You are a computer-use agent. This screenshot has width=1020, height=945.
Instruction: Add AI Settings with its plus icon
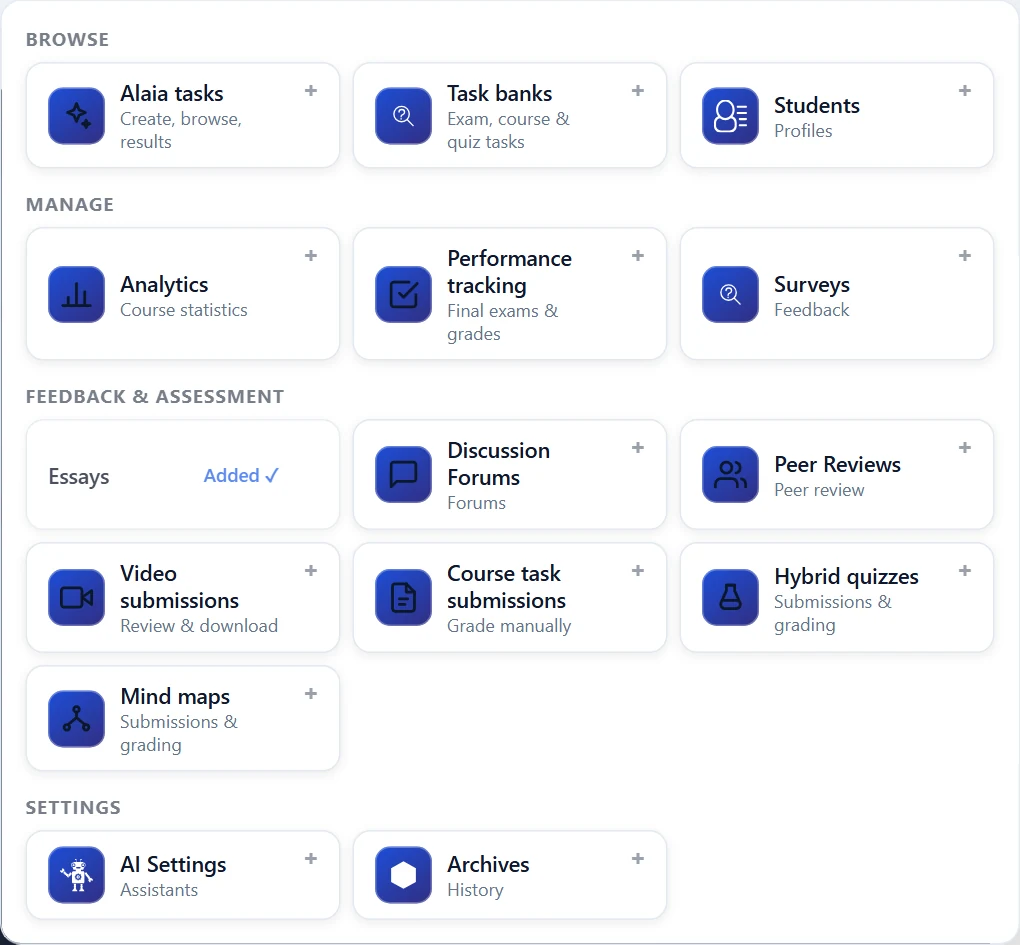click(311, 858)
